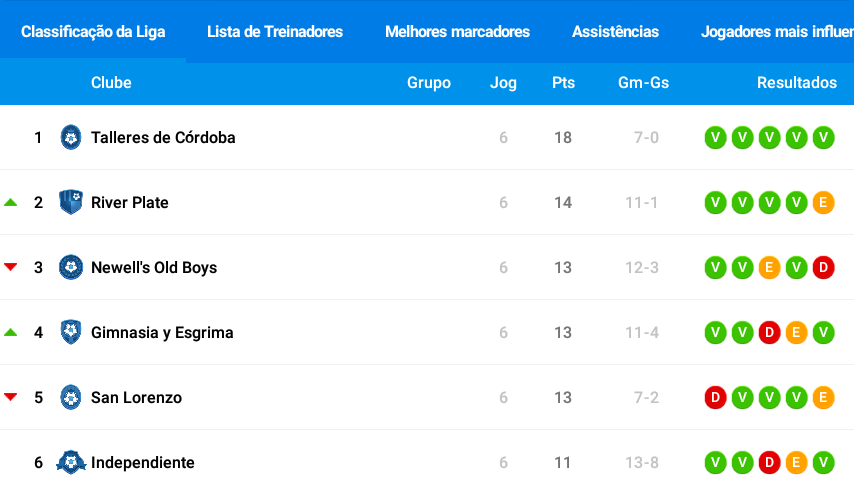This screenshot has width=854, height=480.
Task: Open the Independiente club name link
Action: point(143,463)
